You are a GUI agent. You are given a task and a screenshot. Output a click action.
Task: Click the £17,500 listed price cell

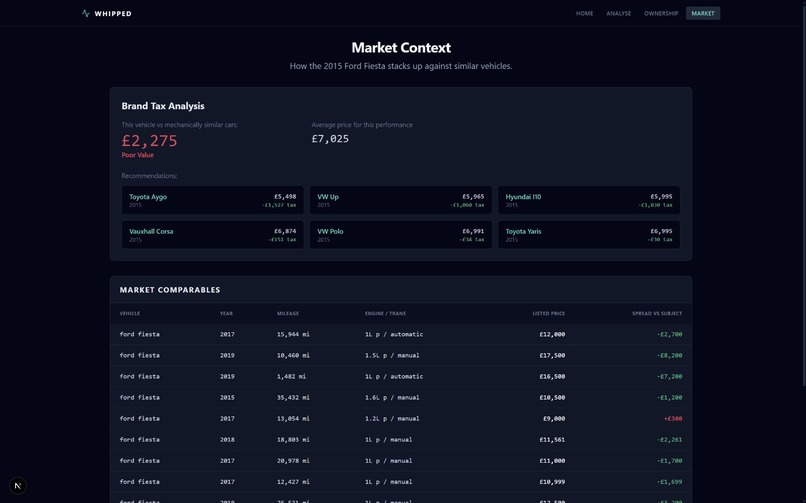(552, 356)
